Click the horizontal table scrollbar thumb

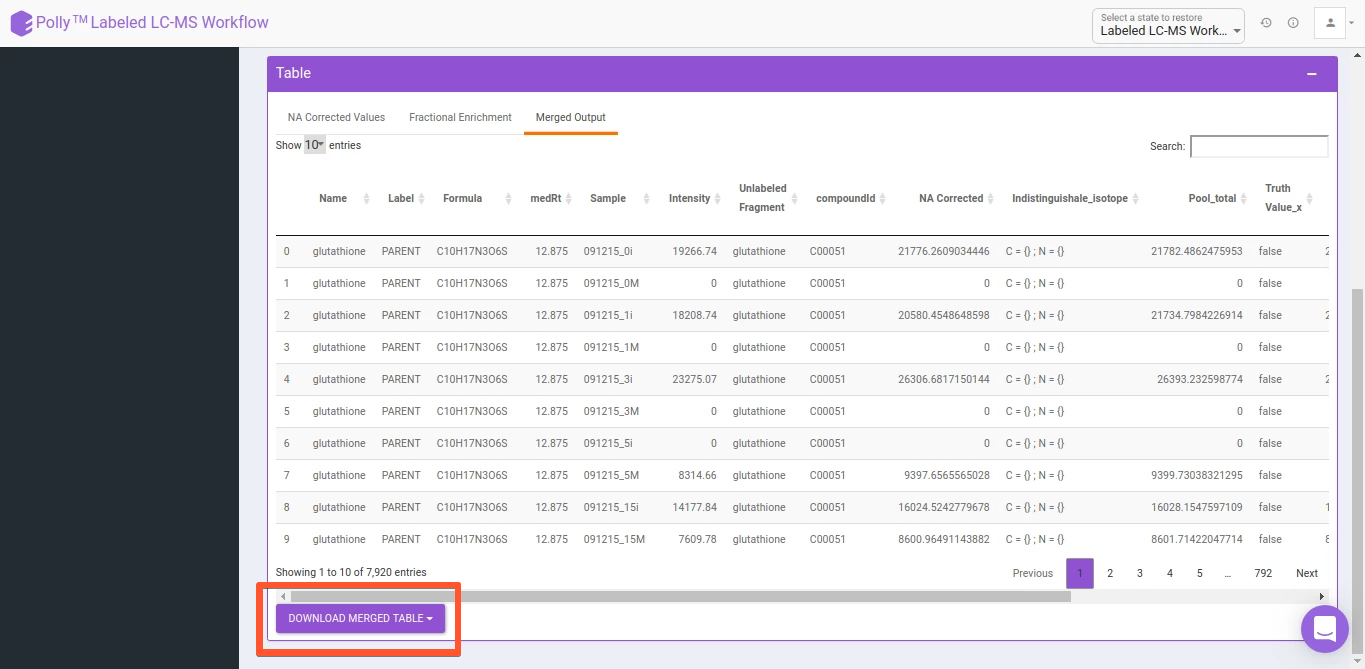pos(680,597)
